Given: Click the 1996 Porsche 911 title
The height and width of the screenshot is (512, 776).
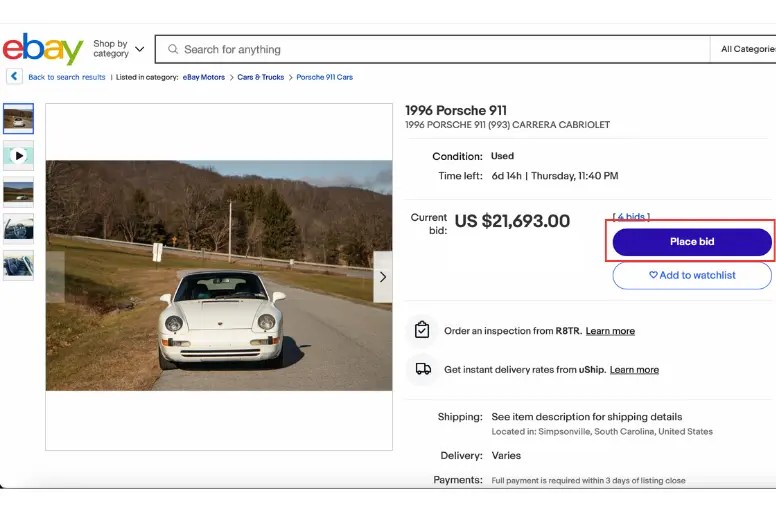Looking at the screenshot, I should pos(456,110).
